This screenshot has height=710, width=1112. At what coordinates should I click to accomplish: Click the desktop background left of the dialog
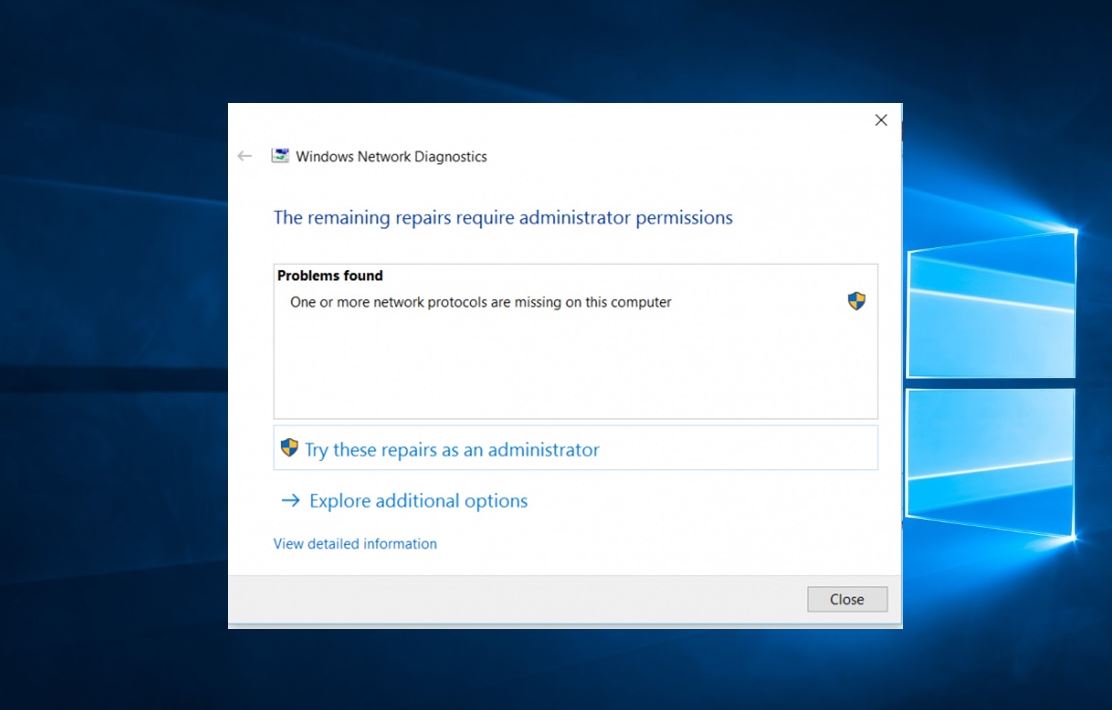(110, 400)
